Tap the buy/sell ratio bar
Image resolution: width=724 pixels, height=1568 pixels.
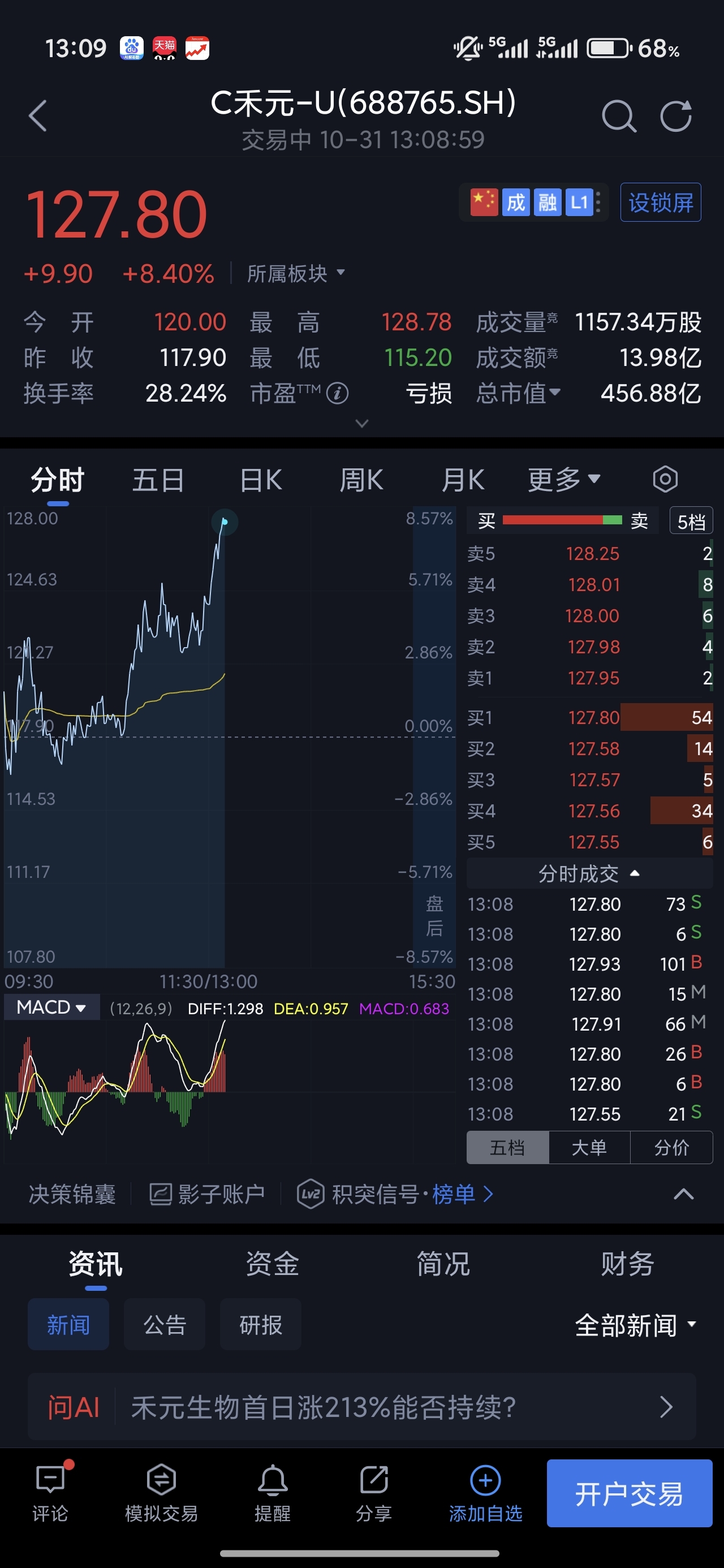coord(562,520)
